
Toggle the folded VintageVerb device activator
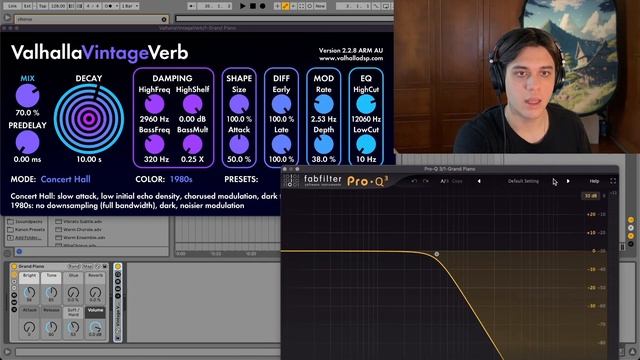(118, 267)
